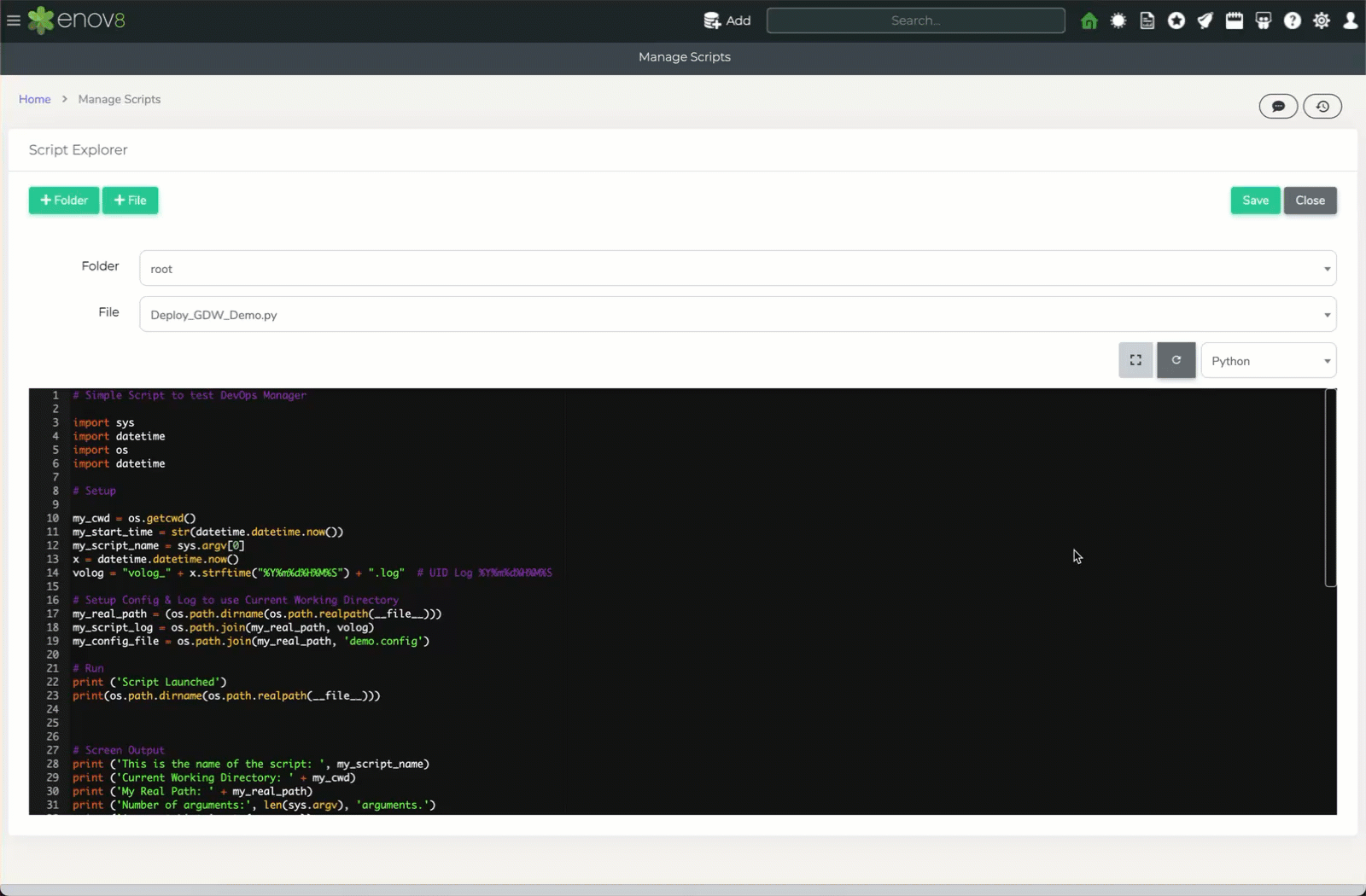Click the slideshare presentation icon
Viewport: 1366px width, 896px height.
click(1264, 20)
